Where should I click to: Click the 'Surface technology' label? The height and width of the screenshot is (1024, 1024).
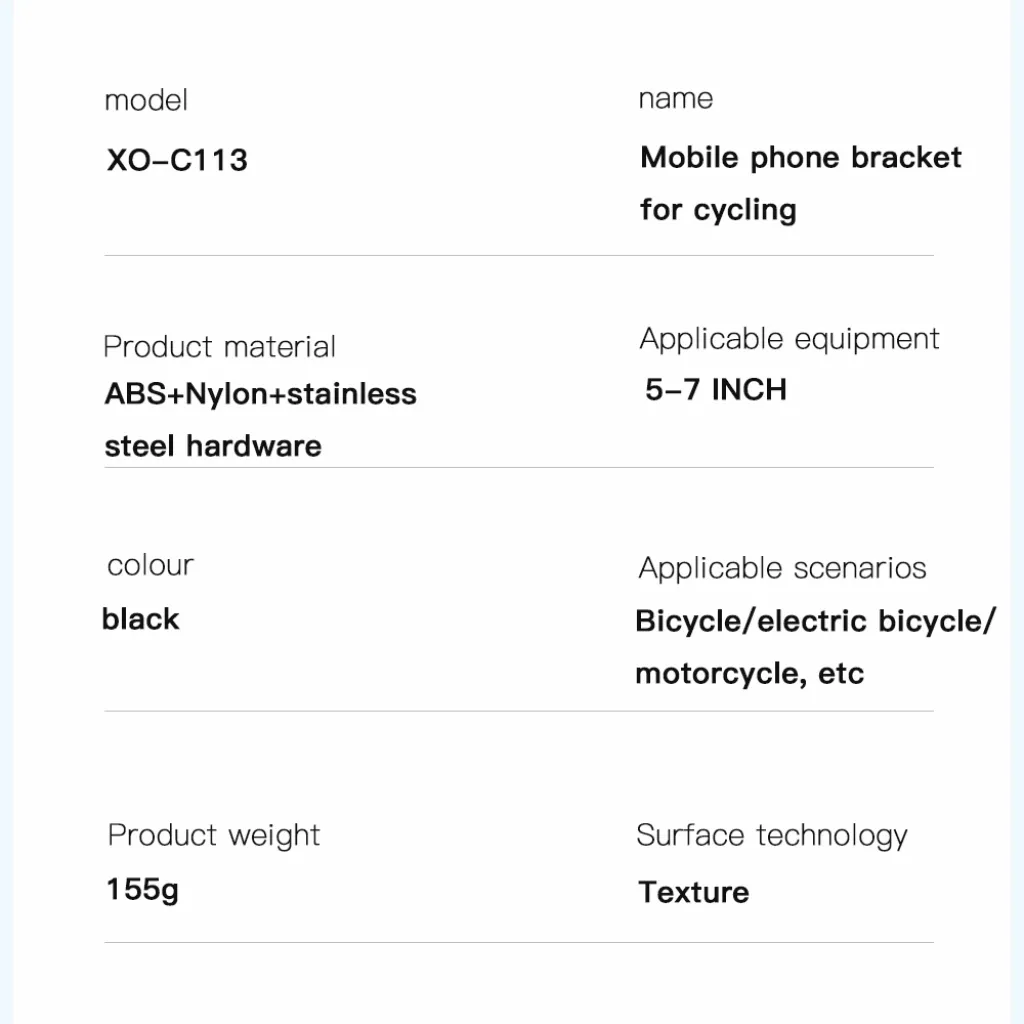pyautogui.click(x=772, y=837)
